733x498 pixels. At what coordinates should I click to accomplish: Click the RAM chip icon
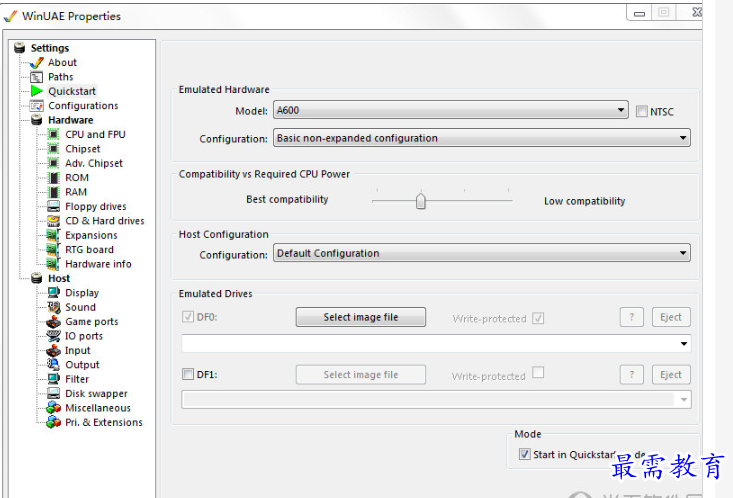click(x=54, y=192)
